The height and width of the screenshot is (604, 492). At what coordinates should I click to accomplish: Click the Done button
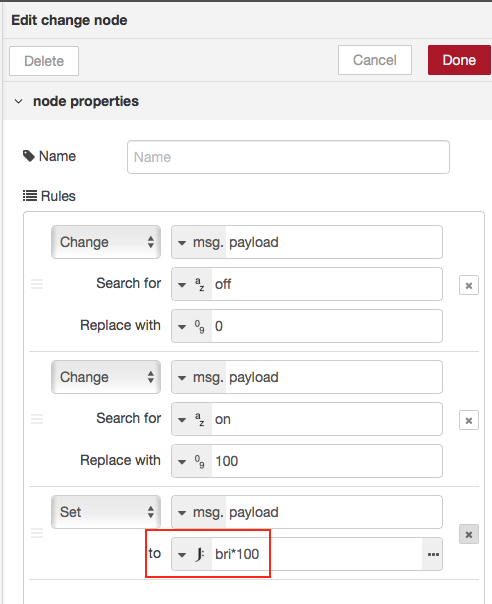click(459, 60)
